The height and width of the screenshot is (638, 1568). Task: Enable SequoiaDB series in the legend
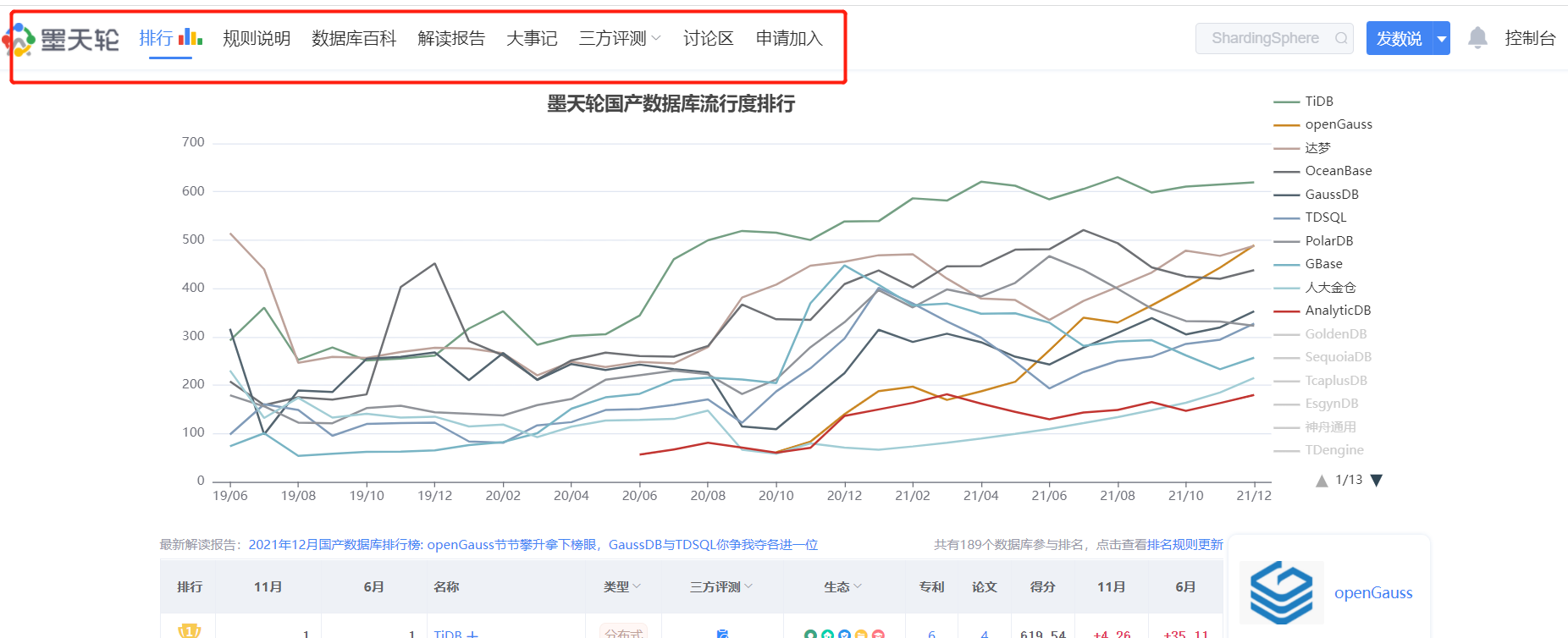[x=1322, y=357]
